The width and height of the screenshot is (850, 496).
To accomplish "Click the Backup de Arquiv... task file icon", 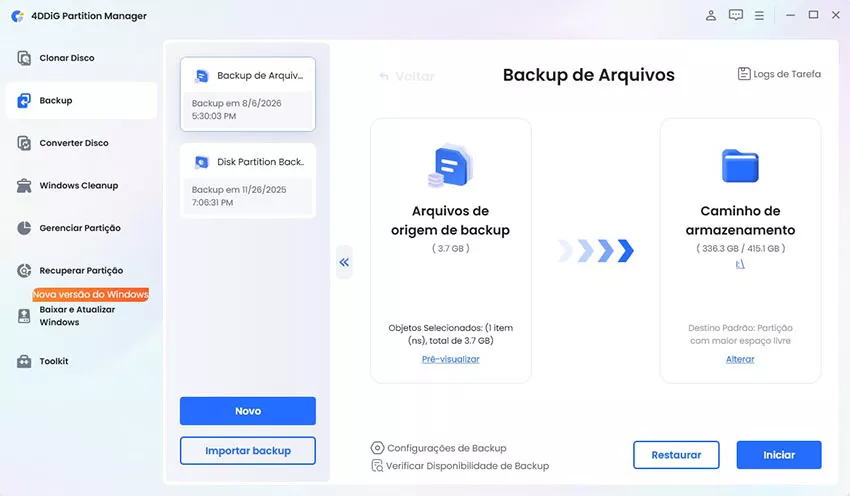I will (x=202, y=76).
